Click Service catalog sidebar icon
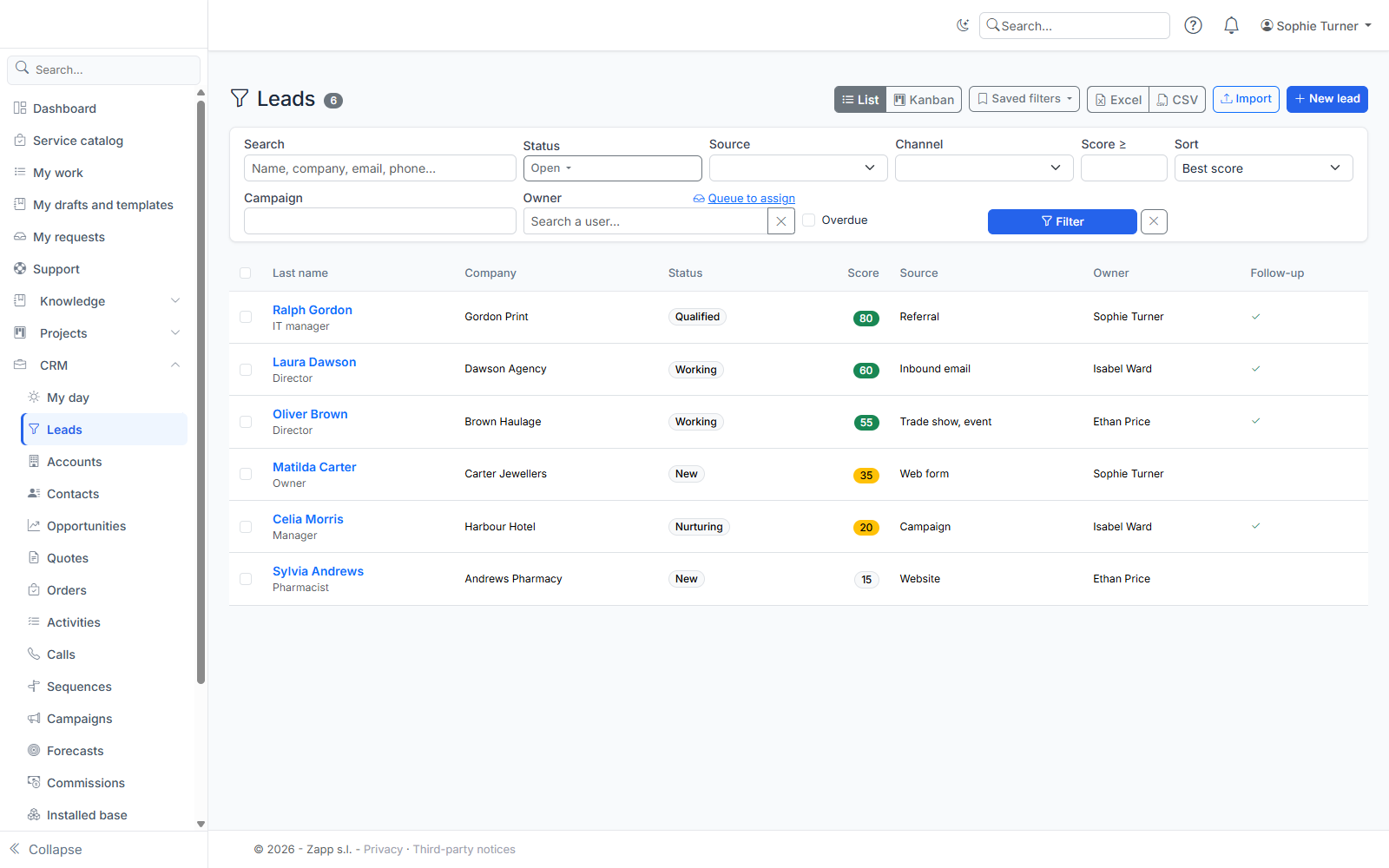 20,141
